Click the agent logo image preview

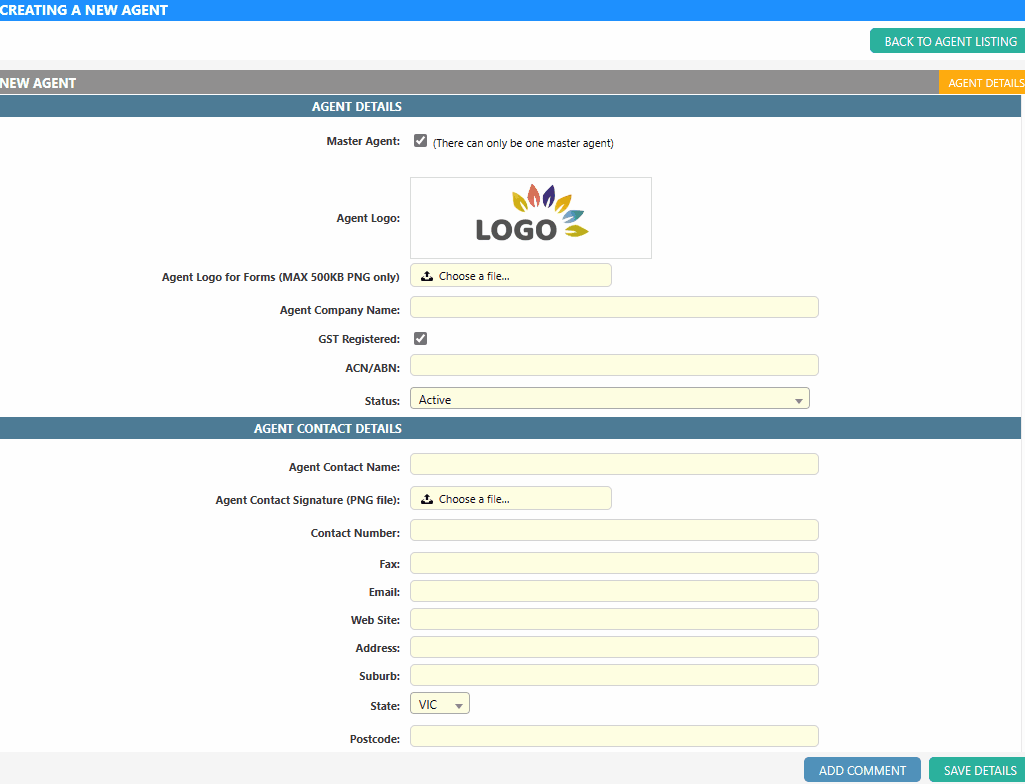pyautogui.click(x=530, y=218)
